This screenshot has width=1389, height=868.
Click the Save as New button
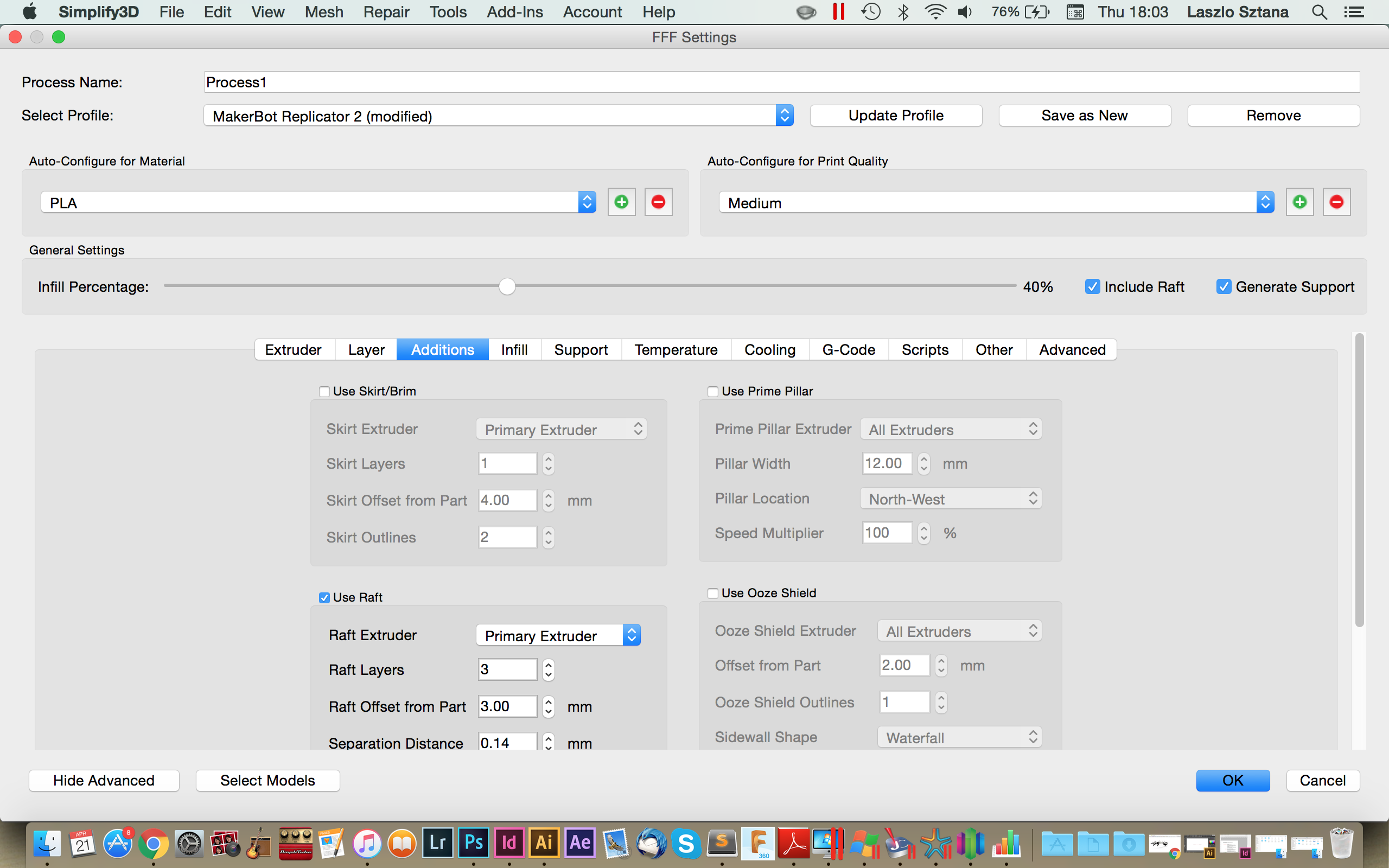tap(1084, 116)
